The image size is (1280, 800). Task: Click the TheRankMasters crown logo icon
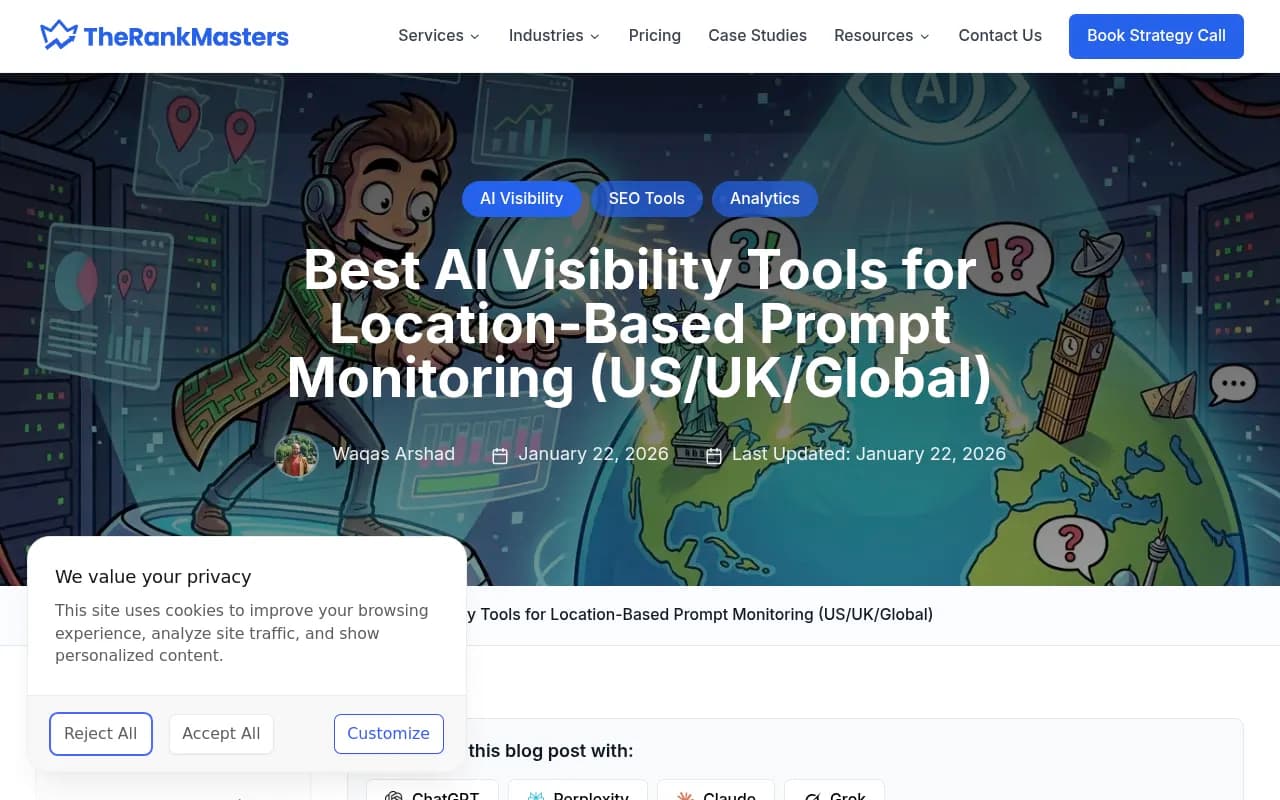57,34
